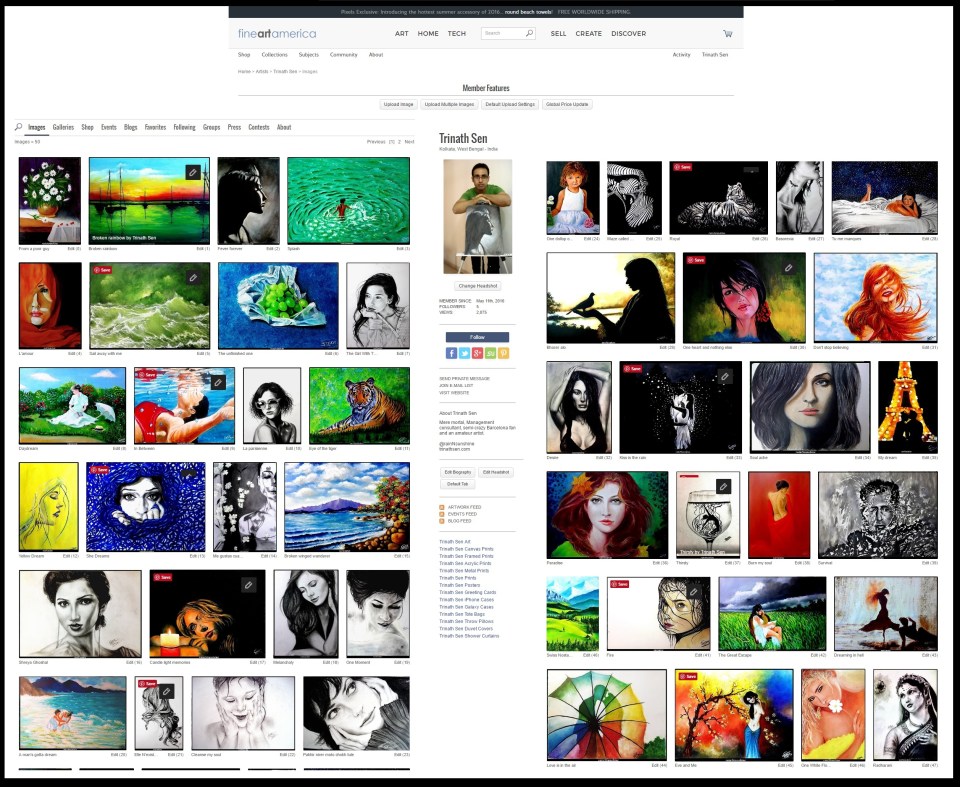
Task: Open the DISCOVER menu in header
Action: 628,33
